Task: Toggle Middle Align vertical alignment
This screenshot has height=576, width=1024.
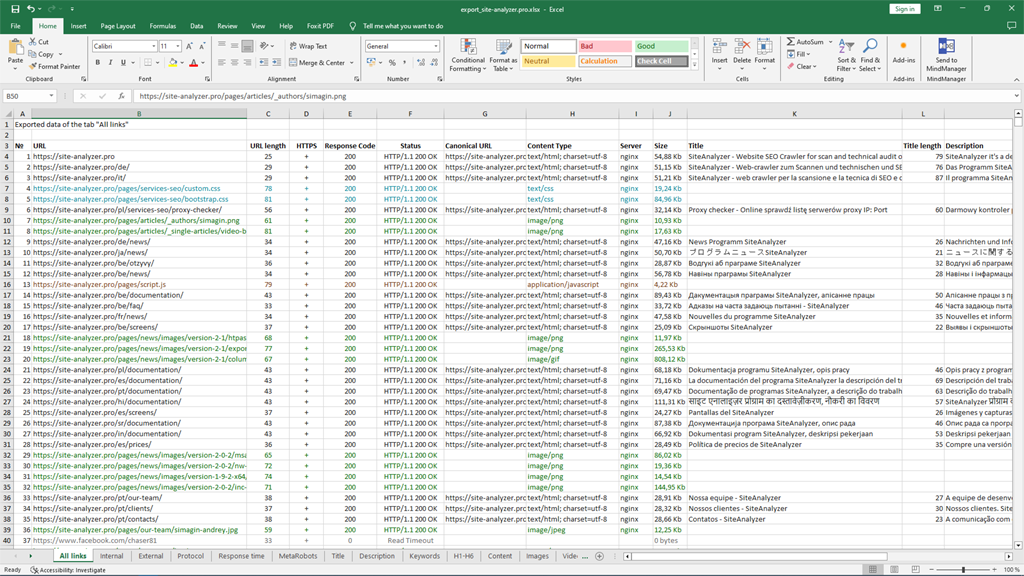Action: click(x=234, y=46)
